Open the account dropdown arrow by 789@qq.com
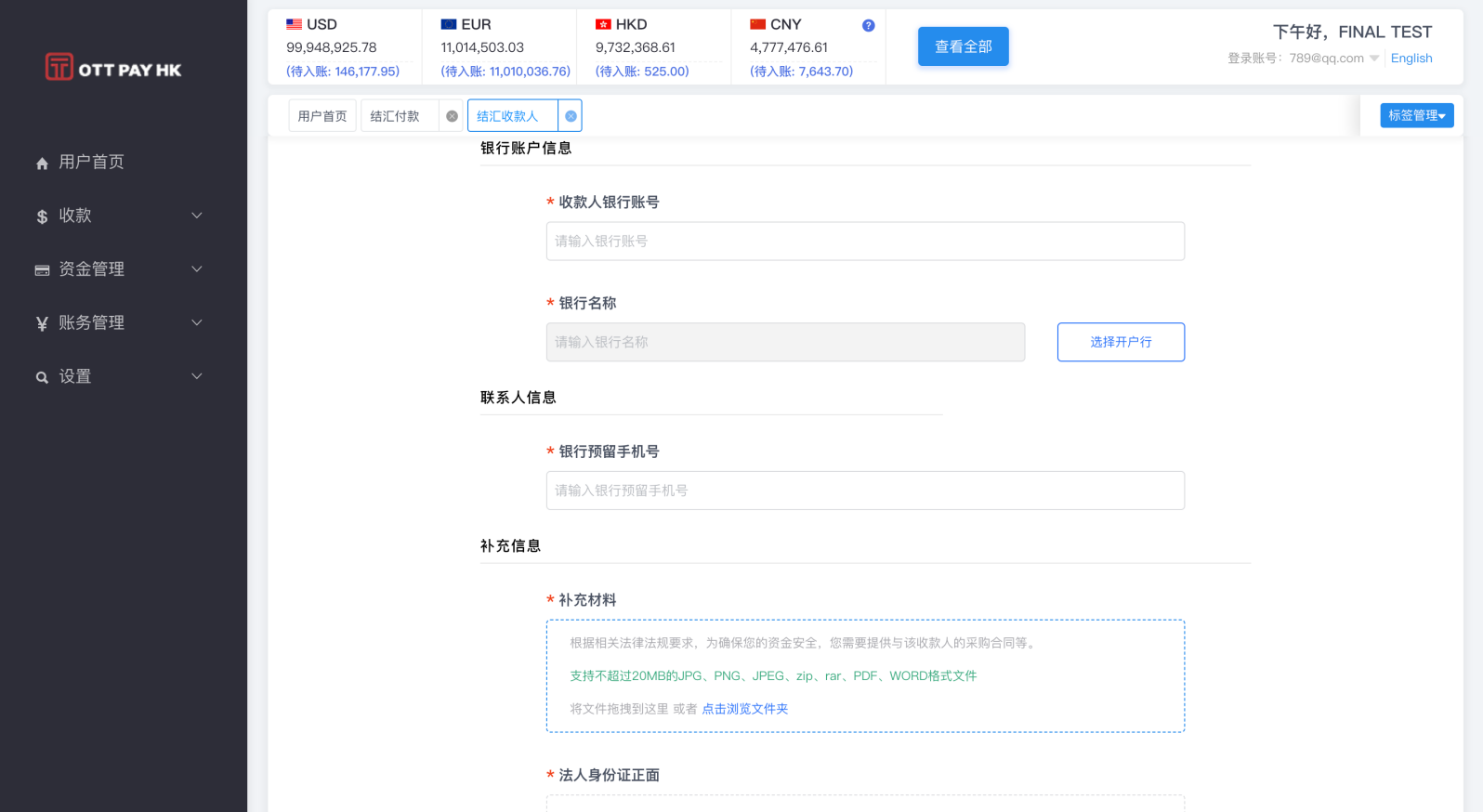 [x=1374, y=59]
